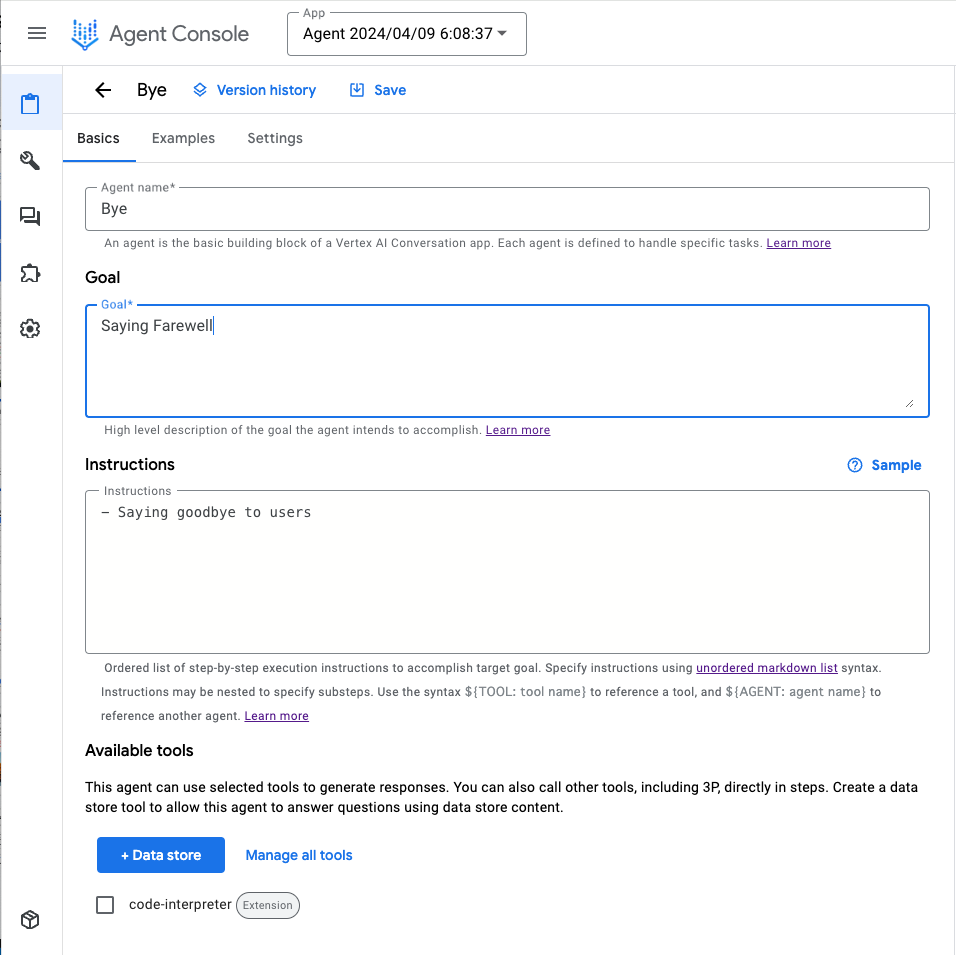The image size is (956, 955).
Task: Open Version history
Action: pyautogui.click(x=254, y=90)
